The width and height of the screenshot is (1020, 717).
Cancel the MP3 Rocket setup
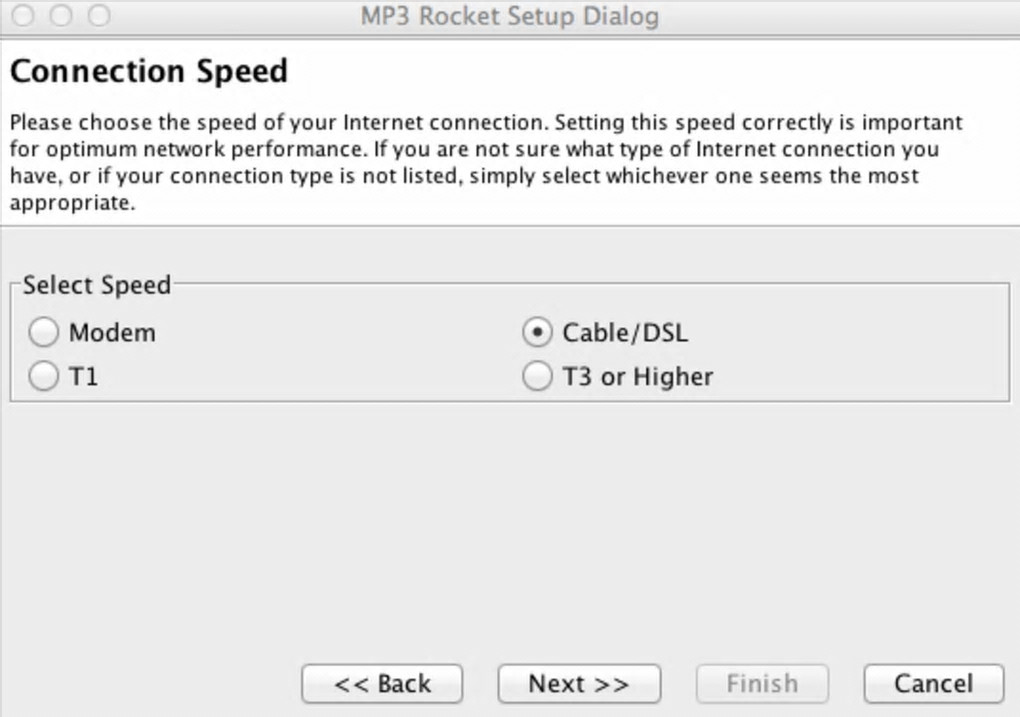tap(933, 684)
